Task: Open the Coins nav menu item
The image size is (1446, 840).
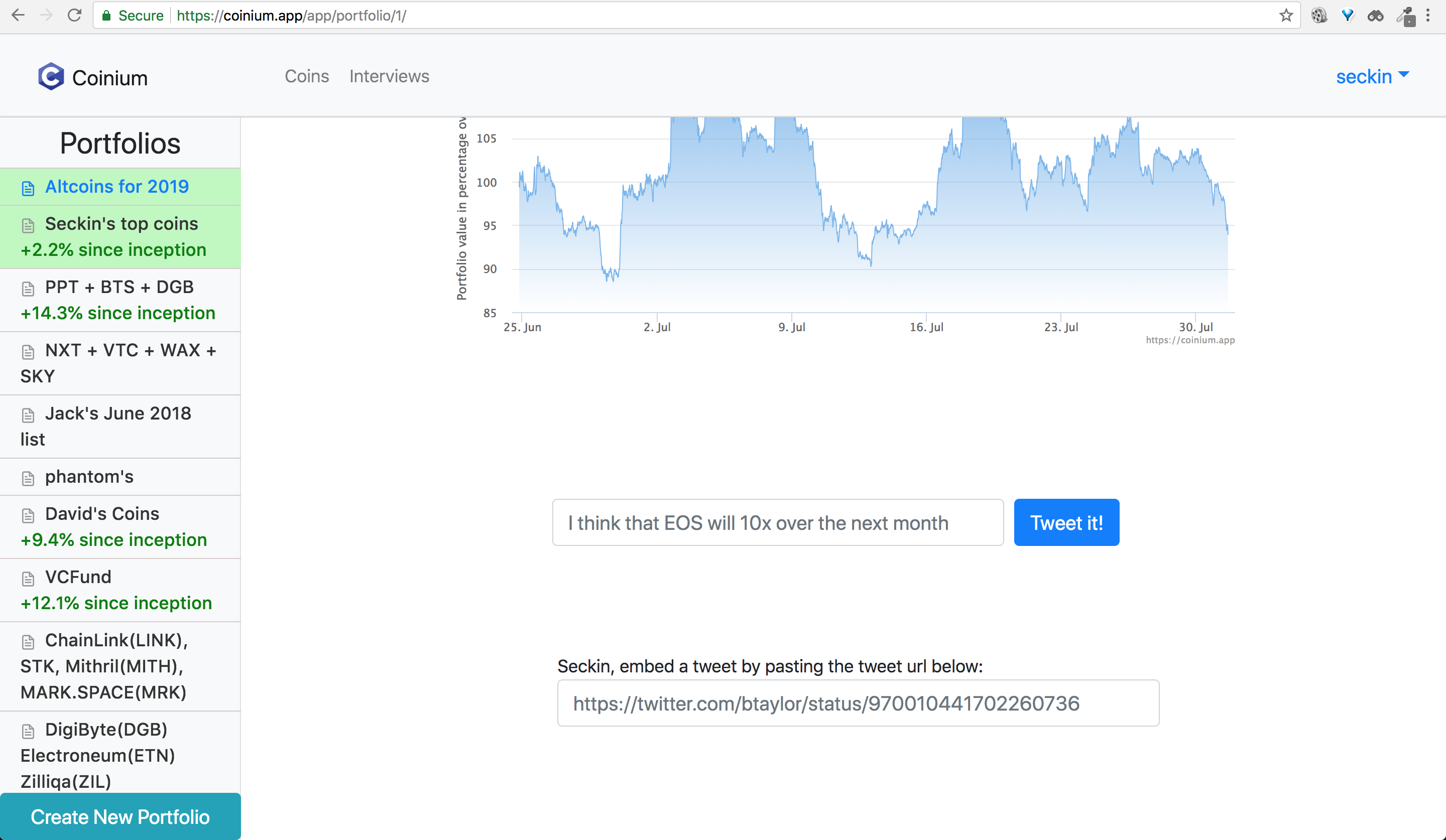Action: click(306, 76)
